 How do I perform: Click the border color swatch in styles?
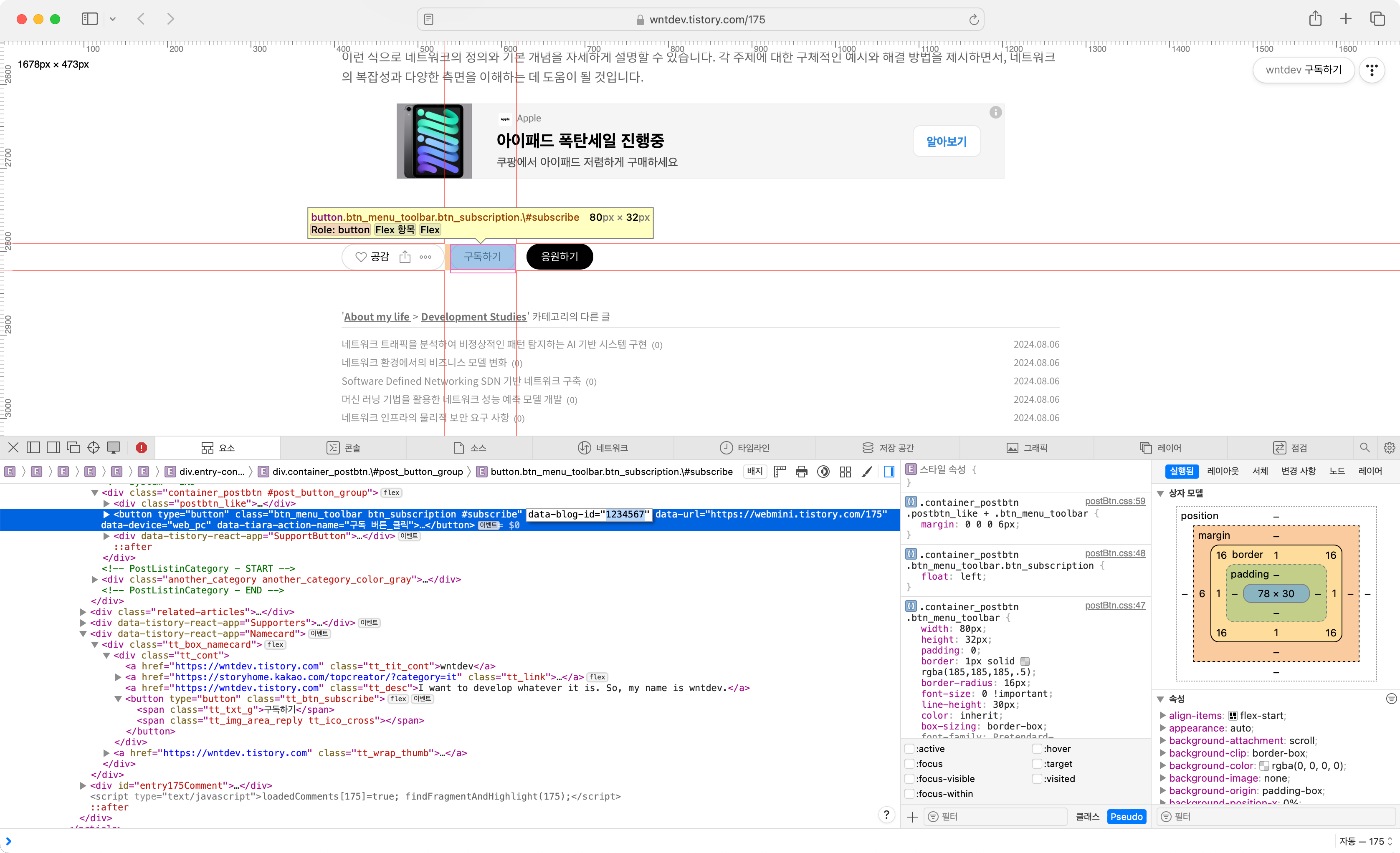(x=1025, y=661)
